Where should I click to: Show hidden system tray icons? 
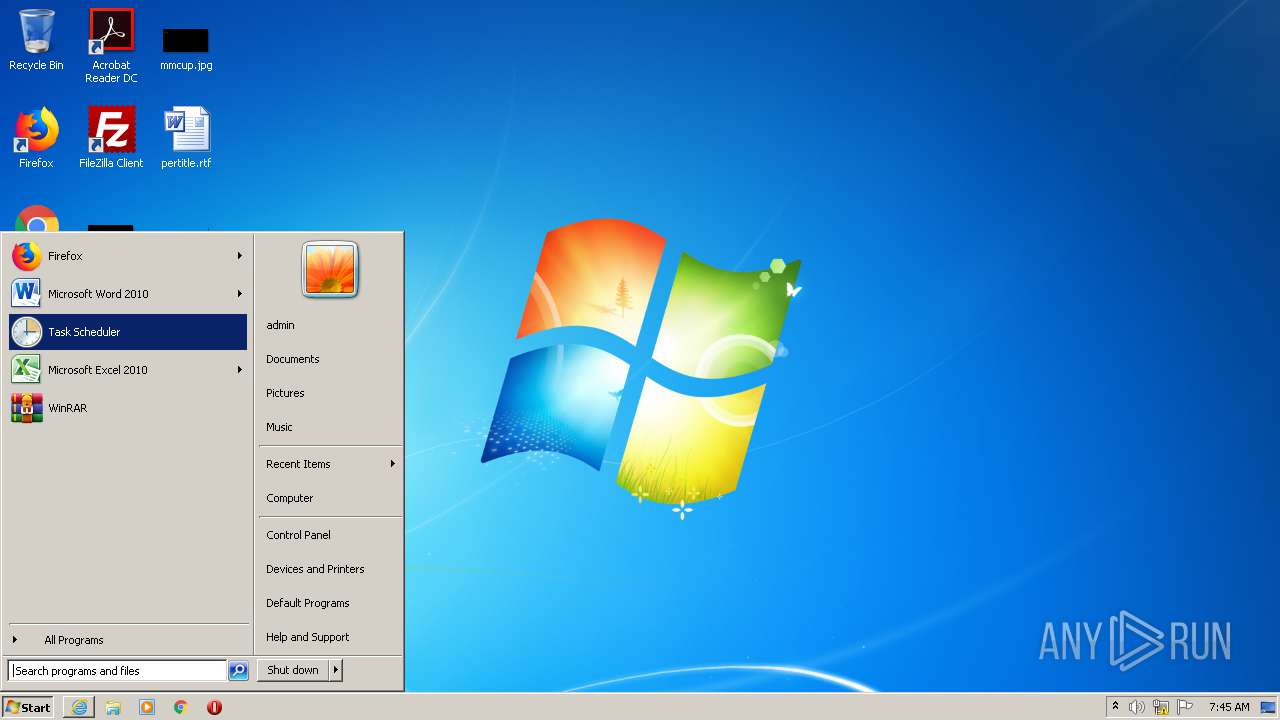pyautogui.click(x=1115, y=707)
